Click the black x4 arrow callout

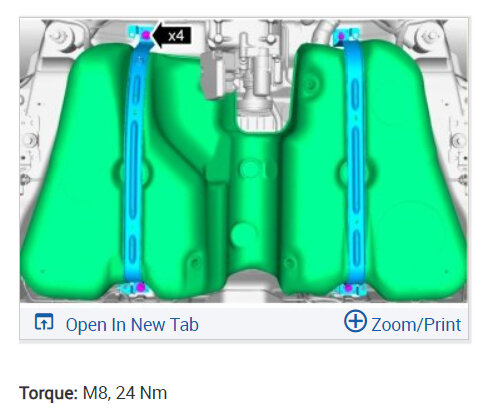pos(172,35)
